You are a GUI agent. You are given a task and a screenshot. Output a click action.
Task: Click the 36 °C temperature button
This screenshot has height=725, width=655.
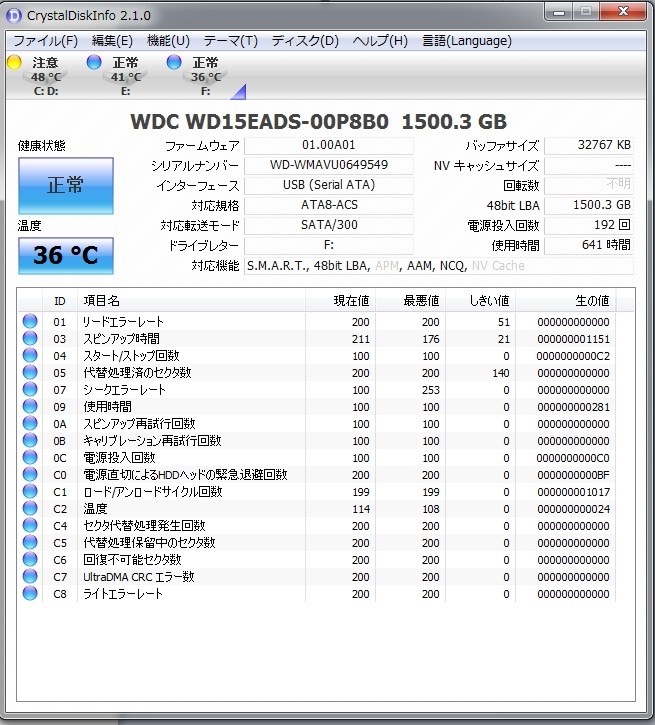click(66, 256)
